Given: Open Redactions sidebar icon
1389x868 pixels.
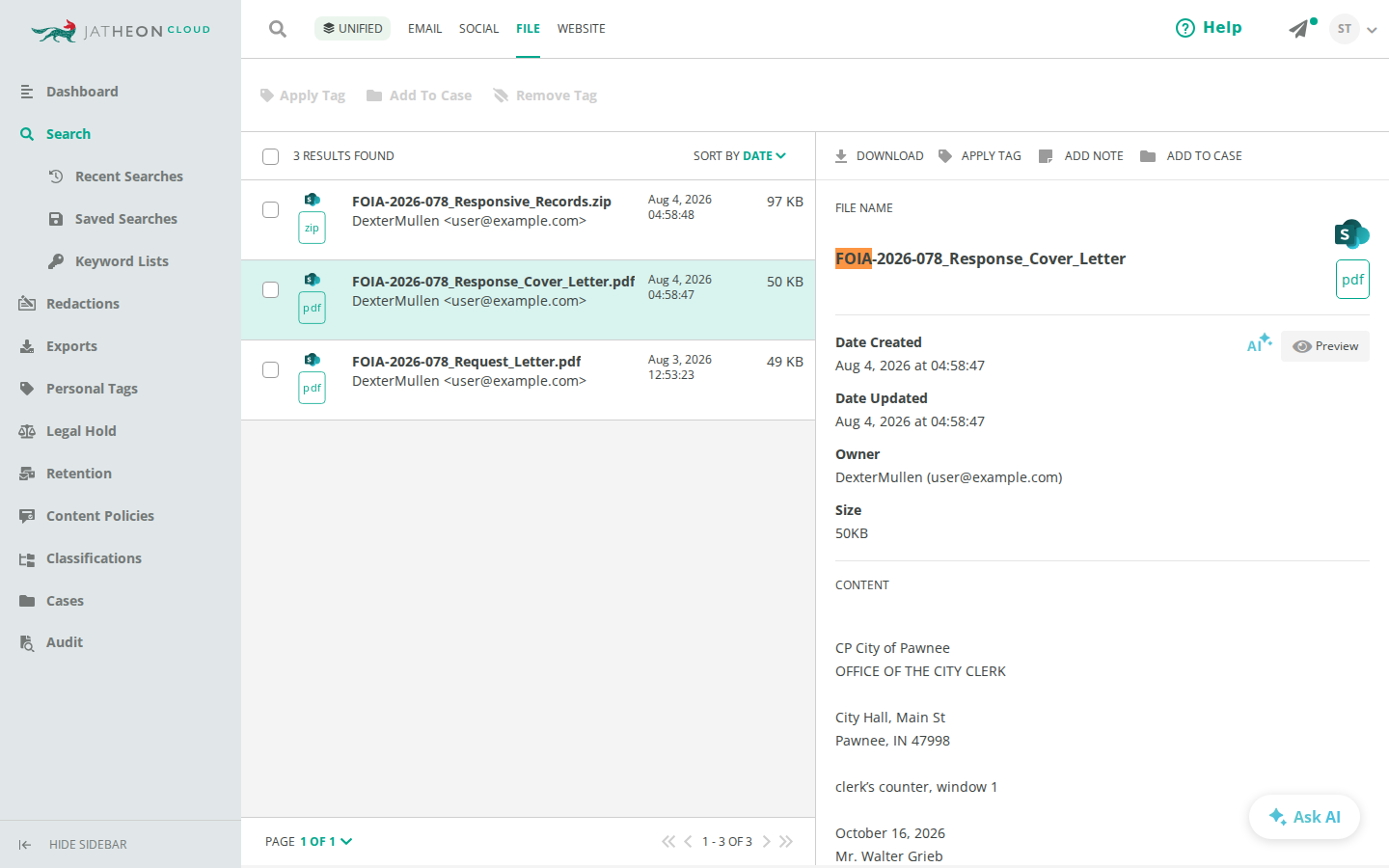Looking at the screenshot, I should tap(27, 304).
